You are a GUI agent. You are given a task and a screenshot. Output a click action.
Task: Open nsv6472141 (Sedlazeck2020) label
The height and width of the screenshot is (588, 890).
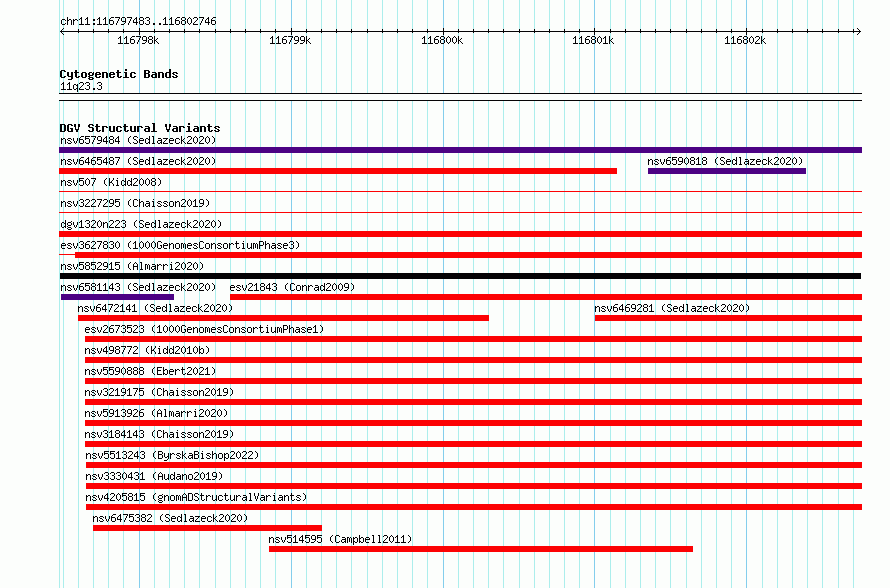pyautogui.click(x=155, y=308)
